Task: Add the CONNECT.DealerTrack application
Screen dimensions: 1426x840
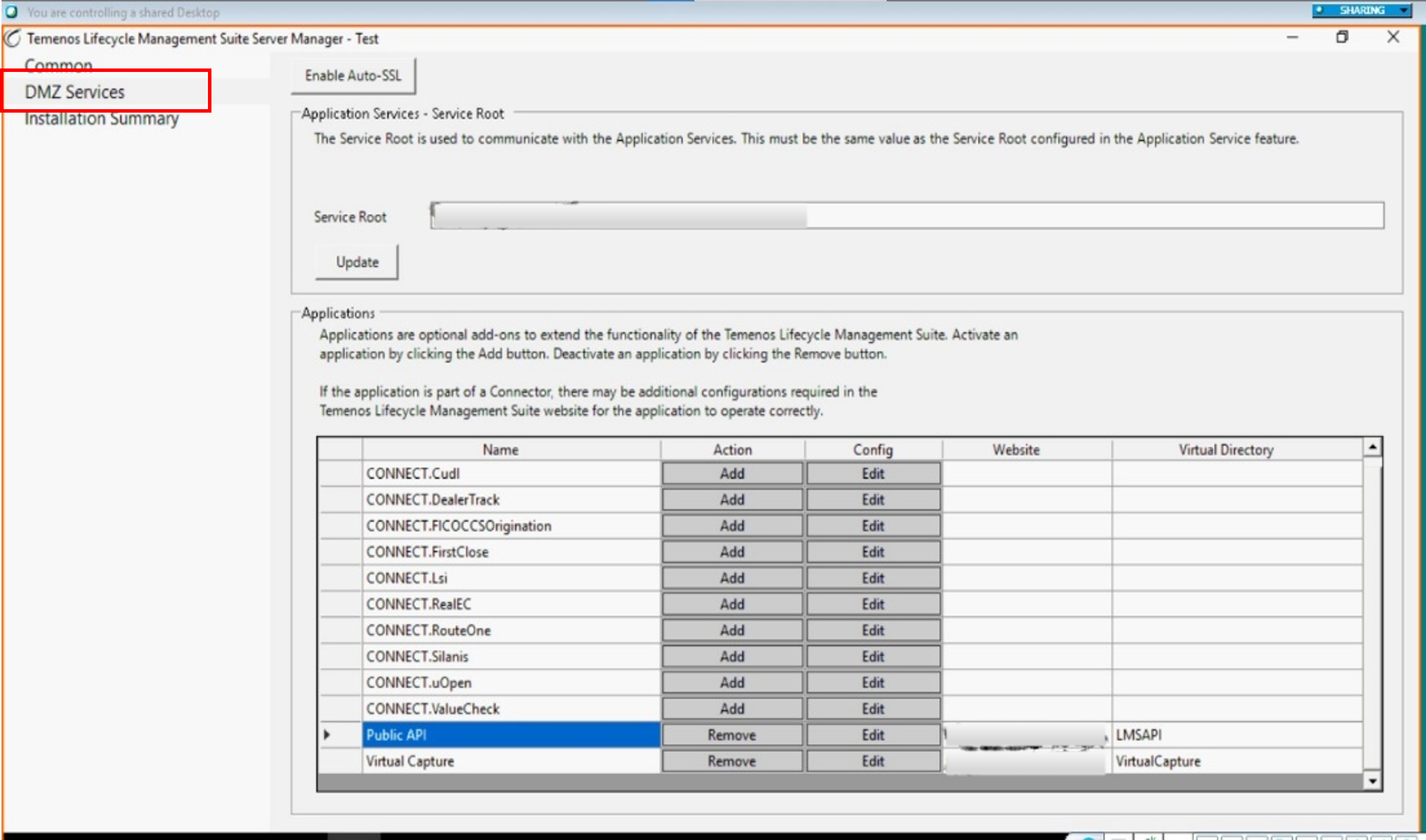Action: (732, 499)
